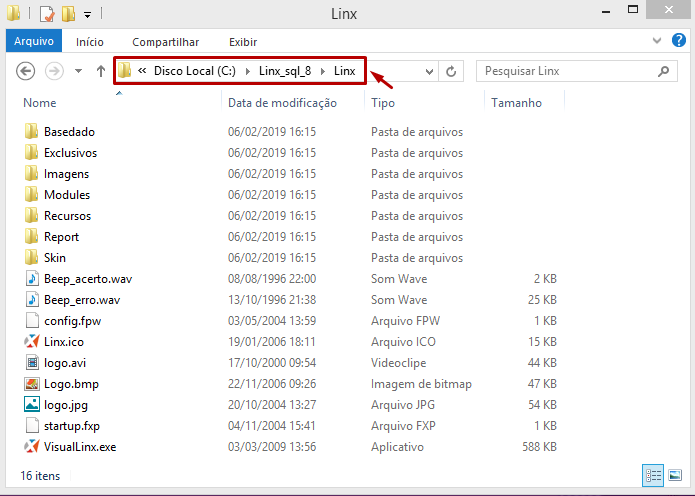
Task: Select the Report folder icon
Action: tap(31, 236)
